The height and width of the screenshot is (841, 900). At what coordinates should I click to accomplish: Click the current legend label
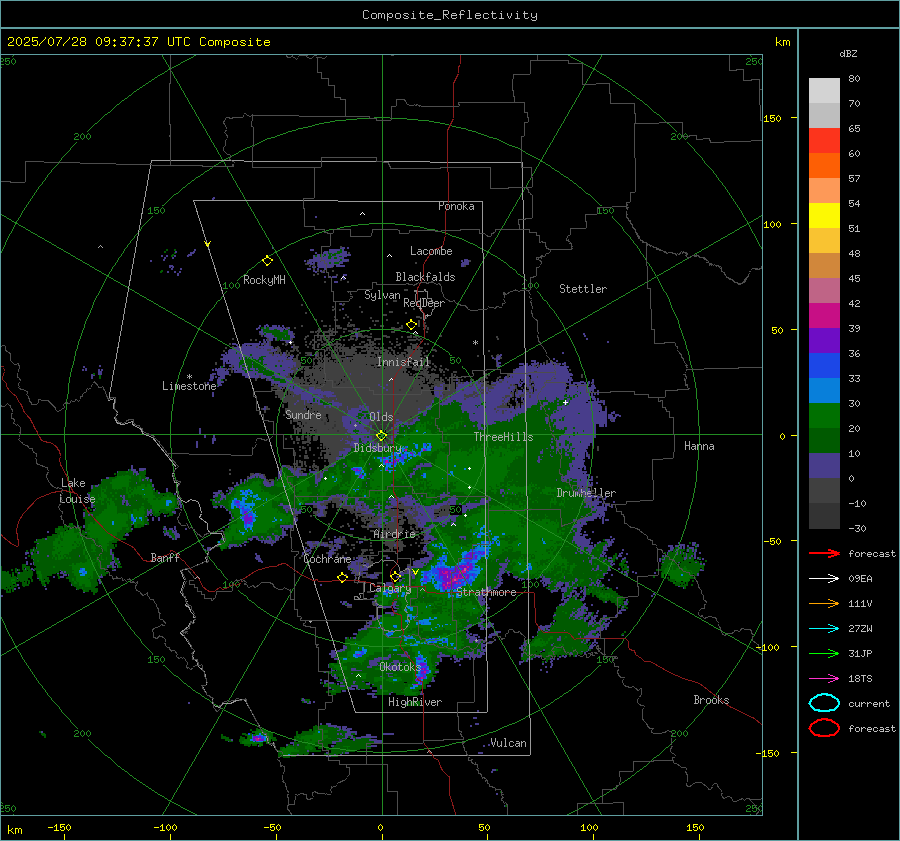(869, 703)
